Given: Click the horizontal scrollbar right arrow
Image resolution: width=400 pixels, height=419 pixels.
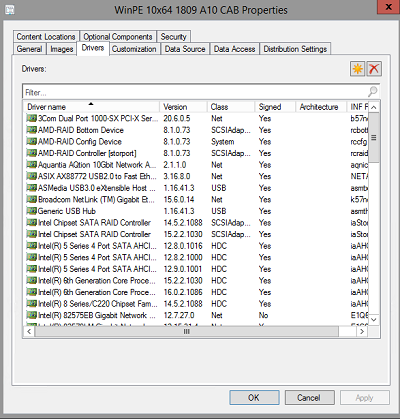Looking at the screenshot, I should pos(362,332).
